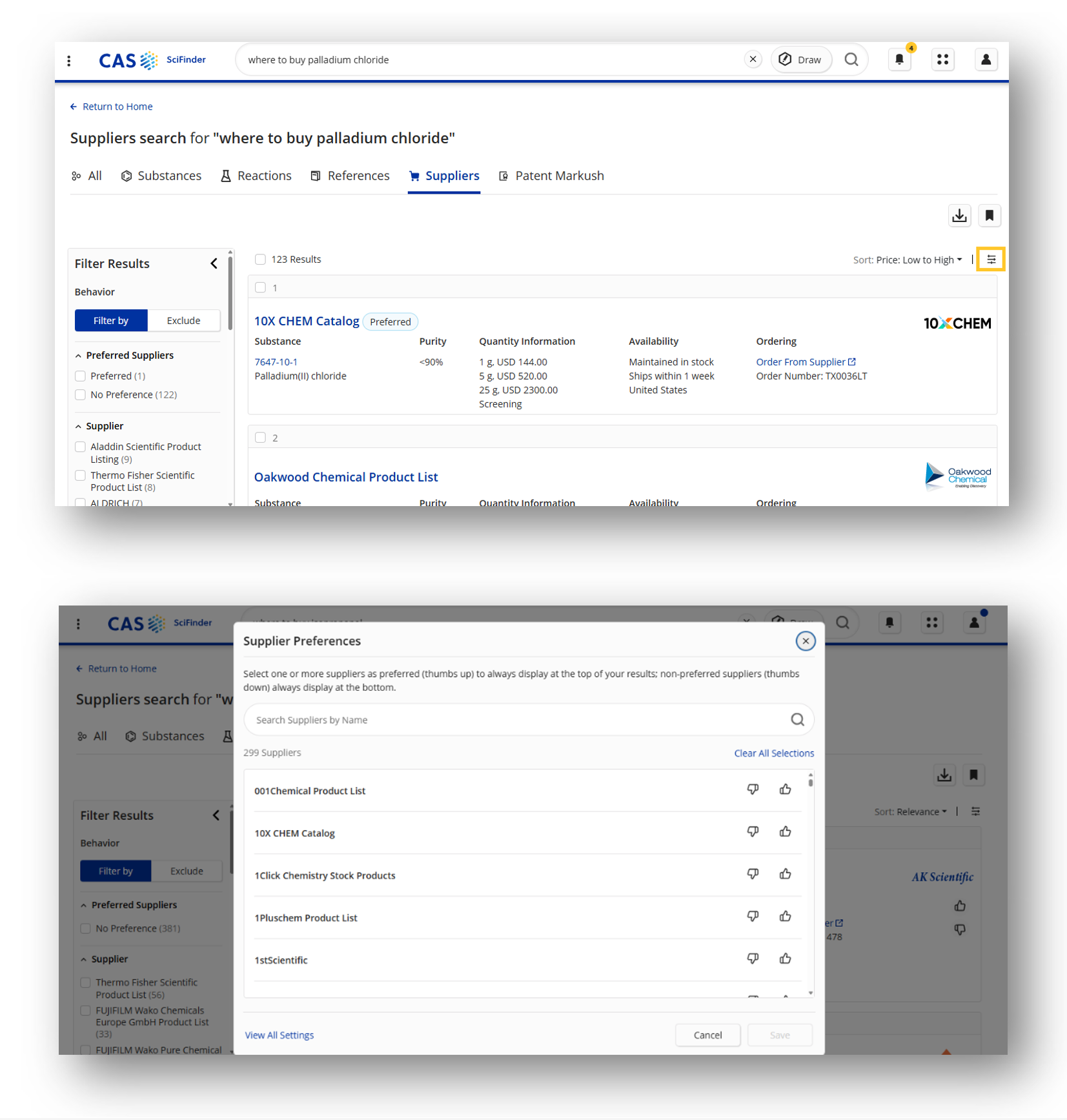Collapse Filter Results panel on the palladium chloride page
Screen dimensions: 1067x1120
coord(214,263)
